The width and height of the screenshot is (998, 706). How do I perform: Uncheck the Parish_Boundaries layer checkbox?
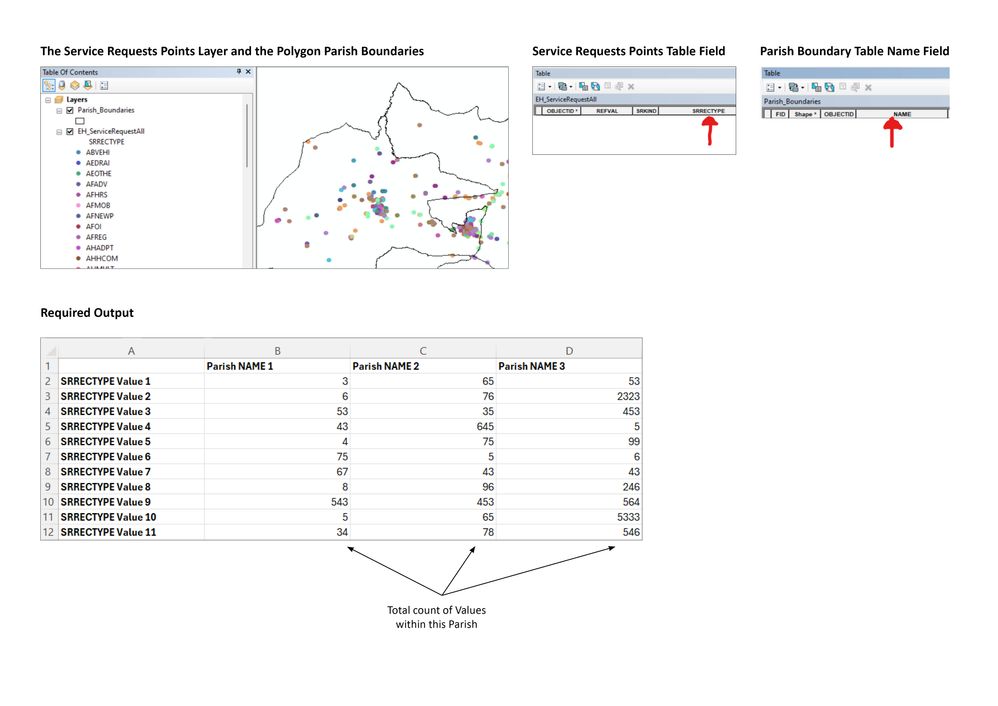(x=70, y=110)
